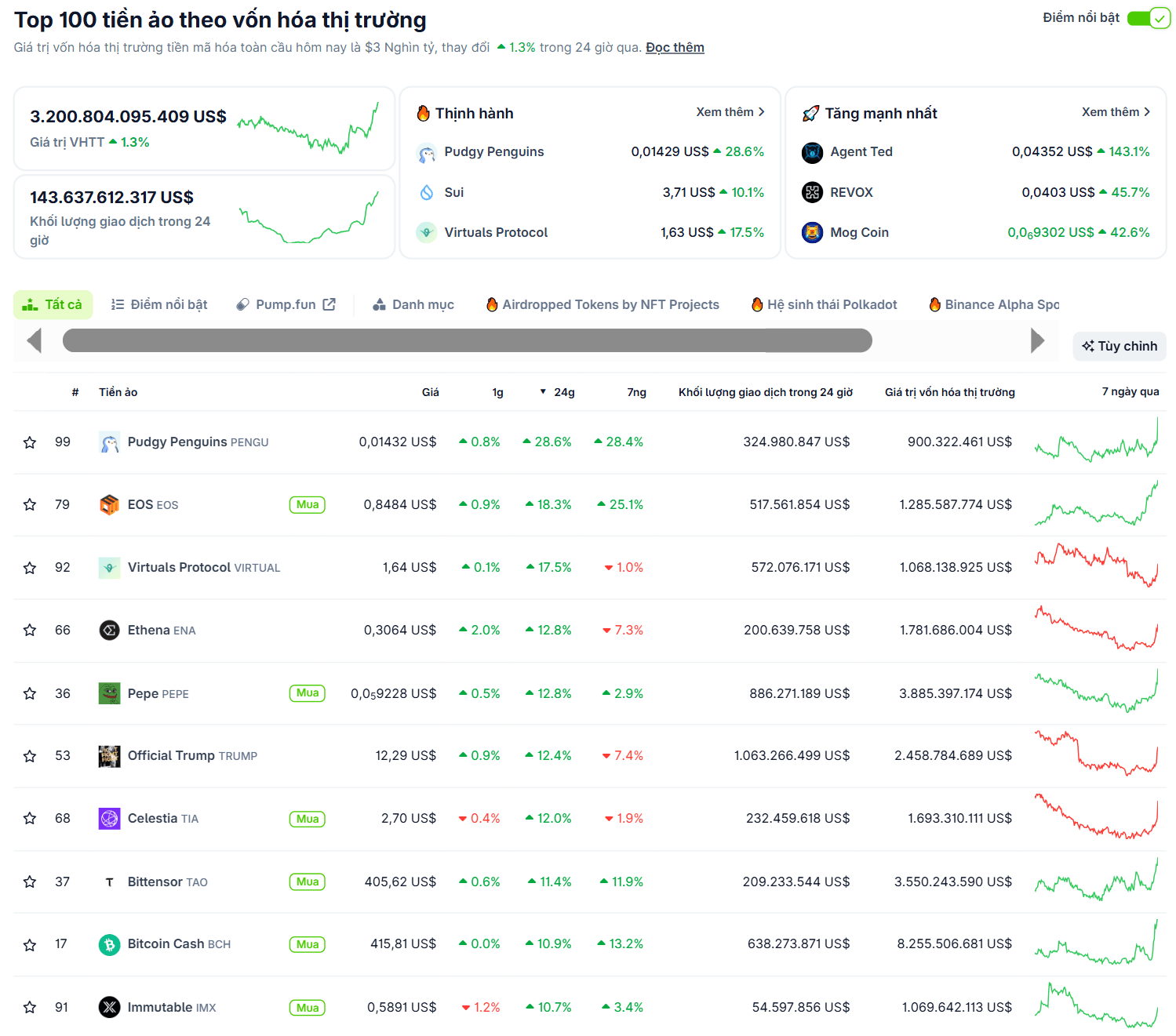
Task: Star Pudgy Penguins as favorite
Action: pos(30,442)
